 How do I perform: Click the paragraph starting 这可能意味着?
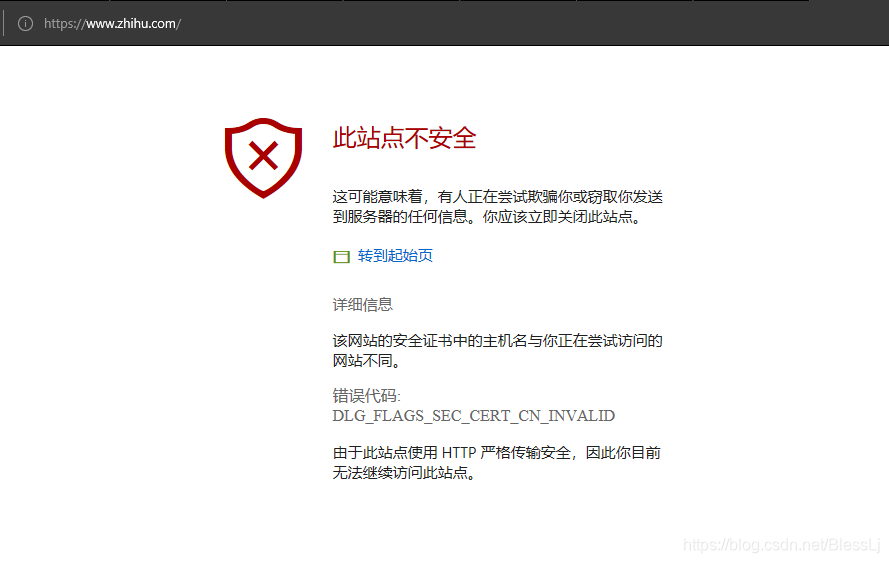click(x=497, y=206)
